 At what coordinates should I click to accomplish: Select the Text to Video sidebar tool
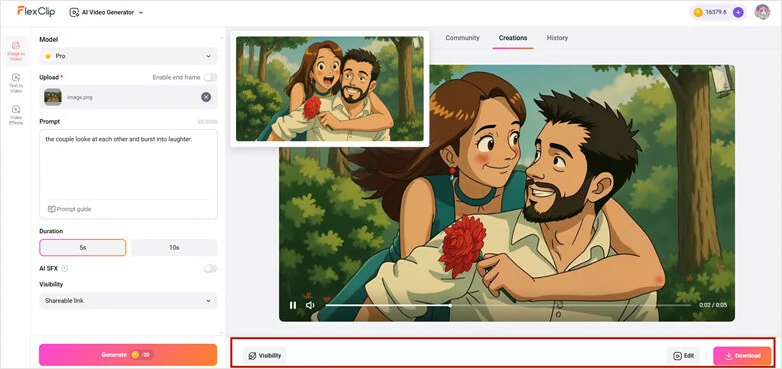click(x=15, y=83)
